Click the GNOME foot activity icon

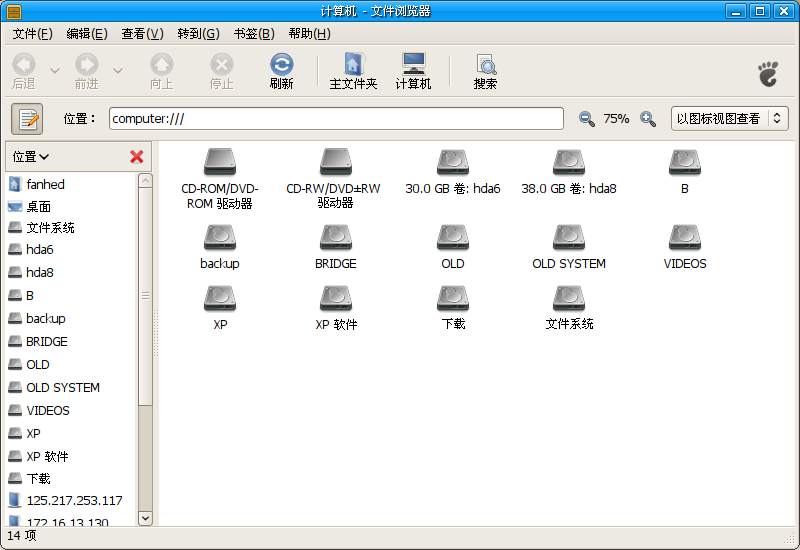click(768, 74)
